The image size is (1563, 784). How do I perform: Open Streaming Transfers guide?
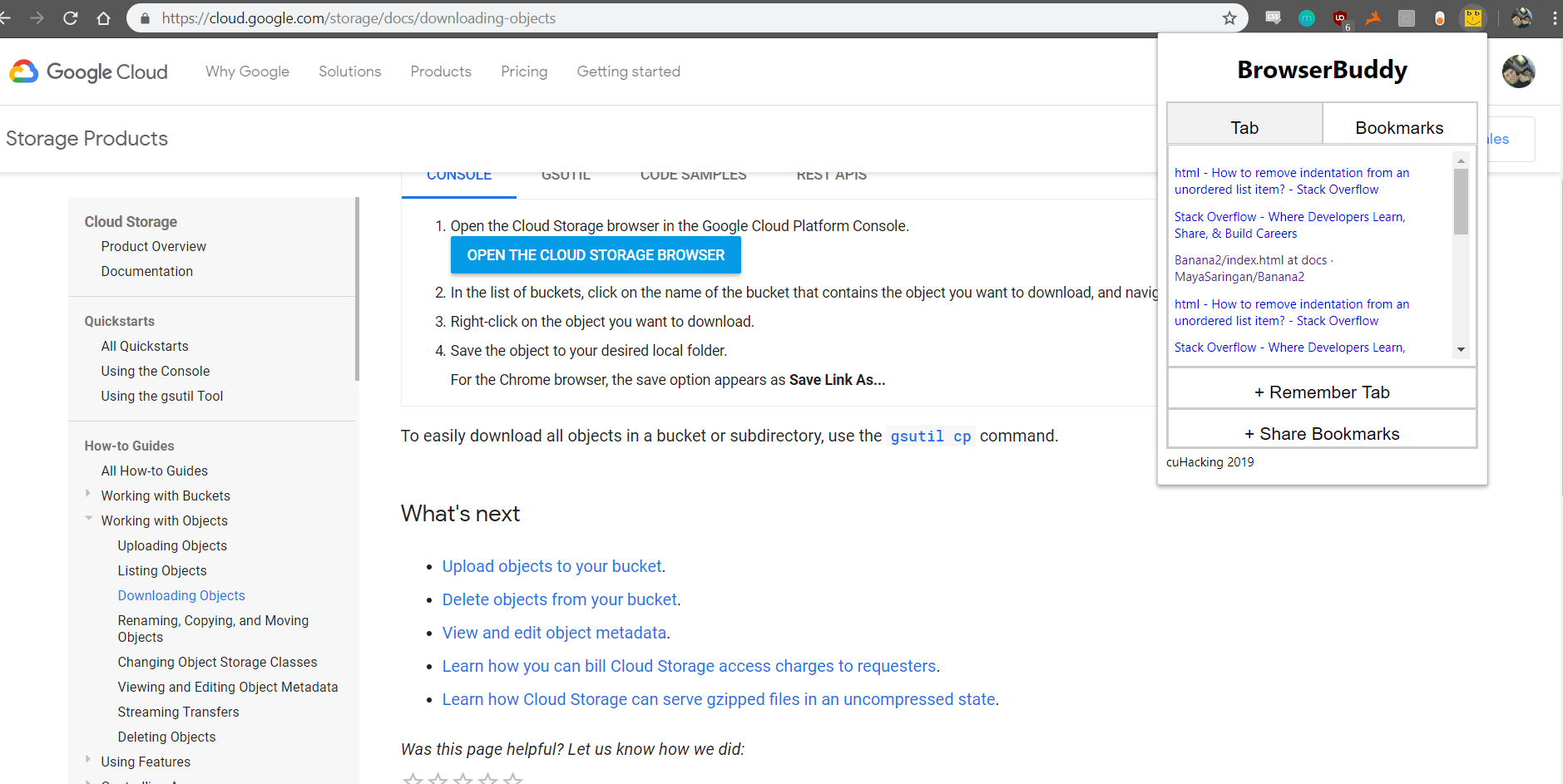(178, 712)
